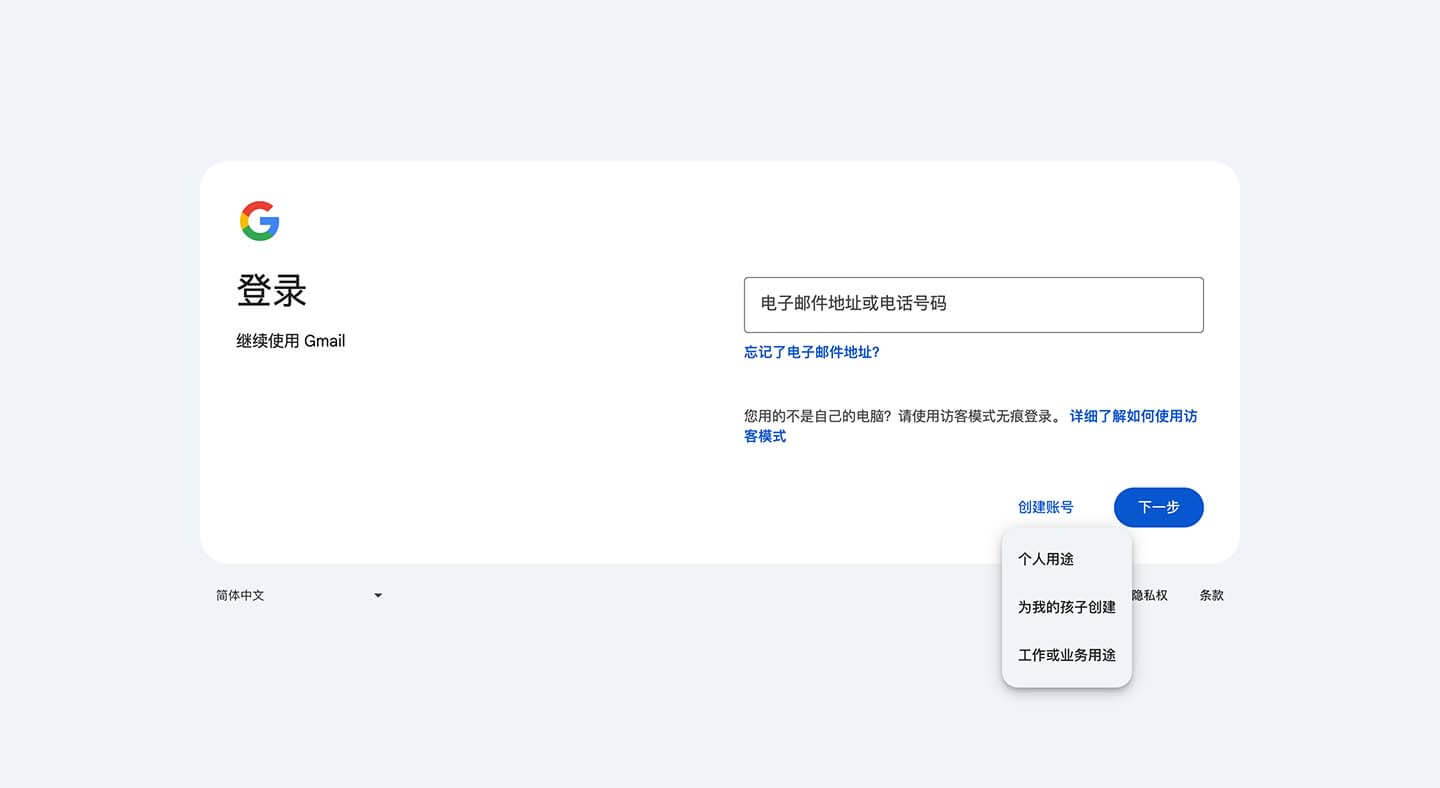This screenshot has width=1440, height=788.
Task: Select 个人用途 from the menu
Action: pos(1067,559)
